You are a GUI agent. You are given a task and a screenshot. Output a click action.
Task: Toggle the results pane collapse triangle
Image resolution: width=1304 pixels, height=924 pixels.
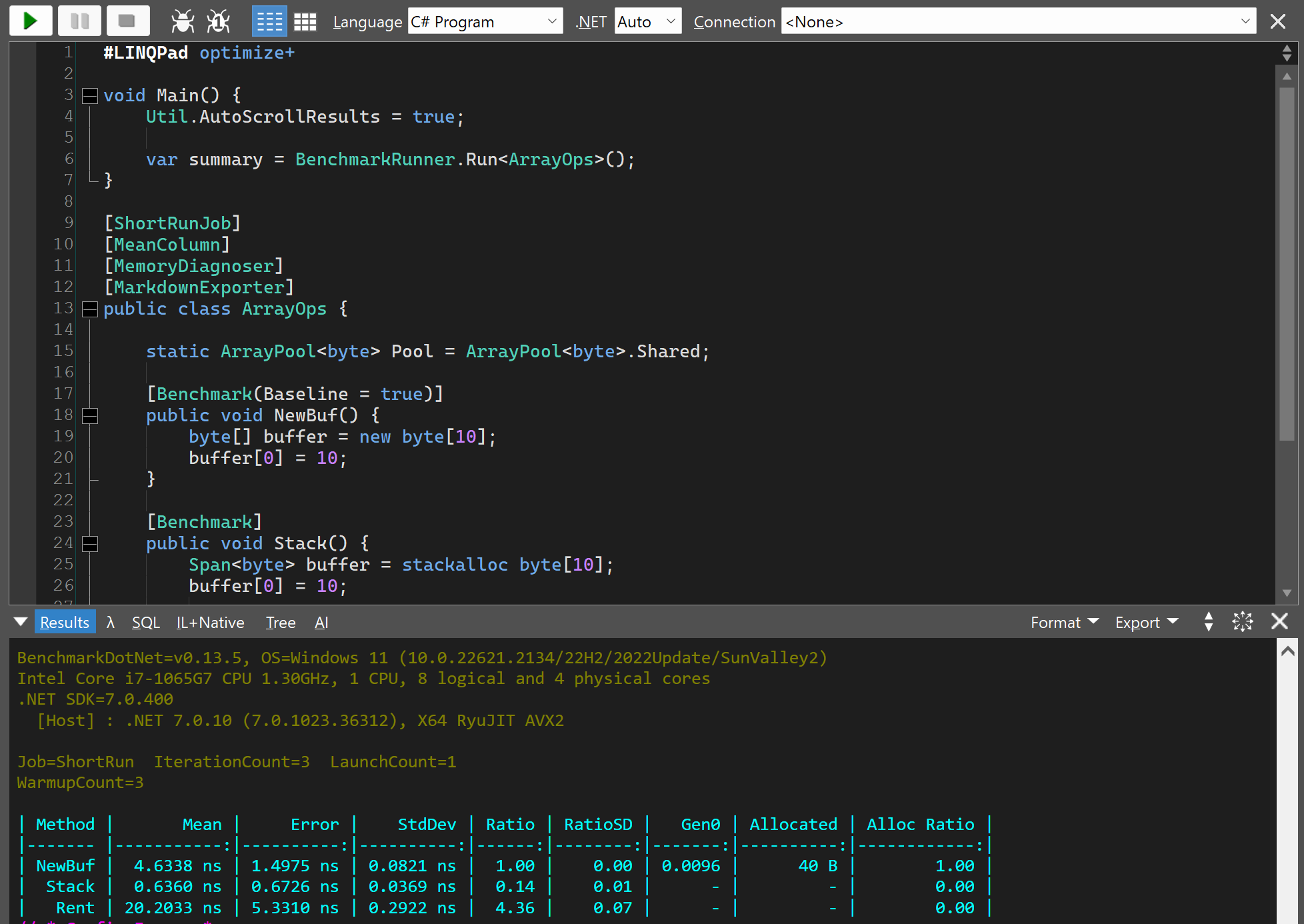pos(21,622)
